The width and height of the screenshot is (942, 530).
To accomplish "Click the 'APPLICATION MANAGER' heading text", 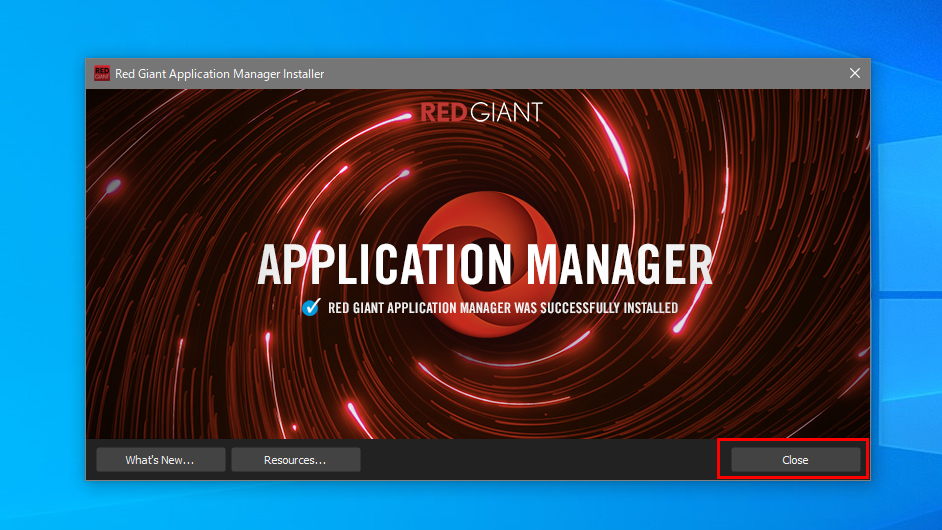I will pos(485,264).
